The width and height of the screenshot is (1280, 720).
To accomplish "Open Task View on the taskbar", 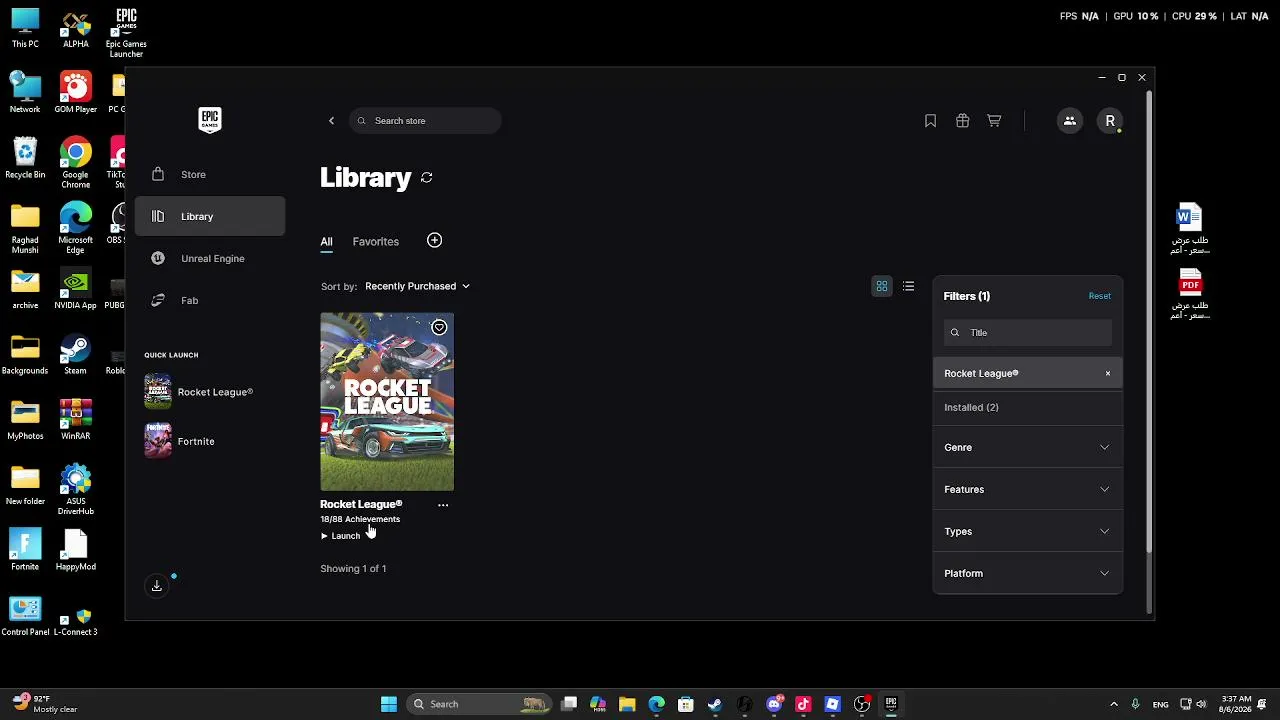I will [x=569, y=704].
